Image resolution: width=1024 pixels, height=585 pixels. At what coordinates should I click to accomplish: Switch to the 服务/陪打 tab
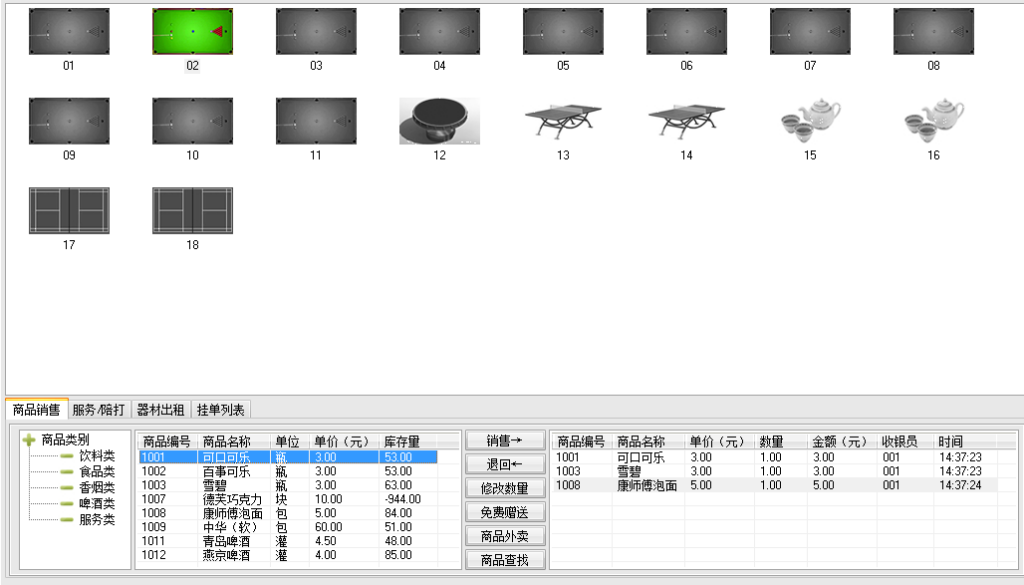99,409
